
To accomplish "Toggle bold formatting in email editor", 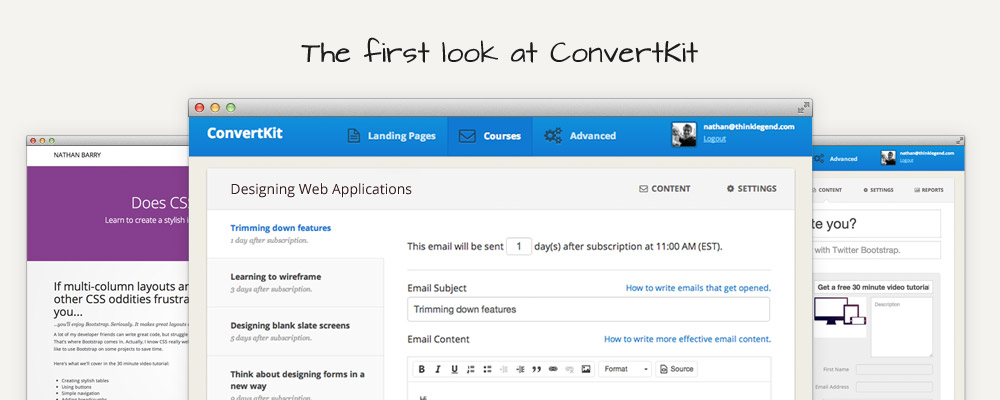I will click(422, 369).
